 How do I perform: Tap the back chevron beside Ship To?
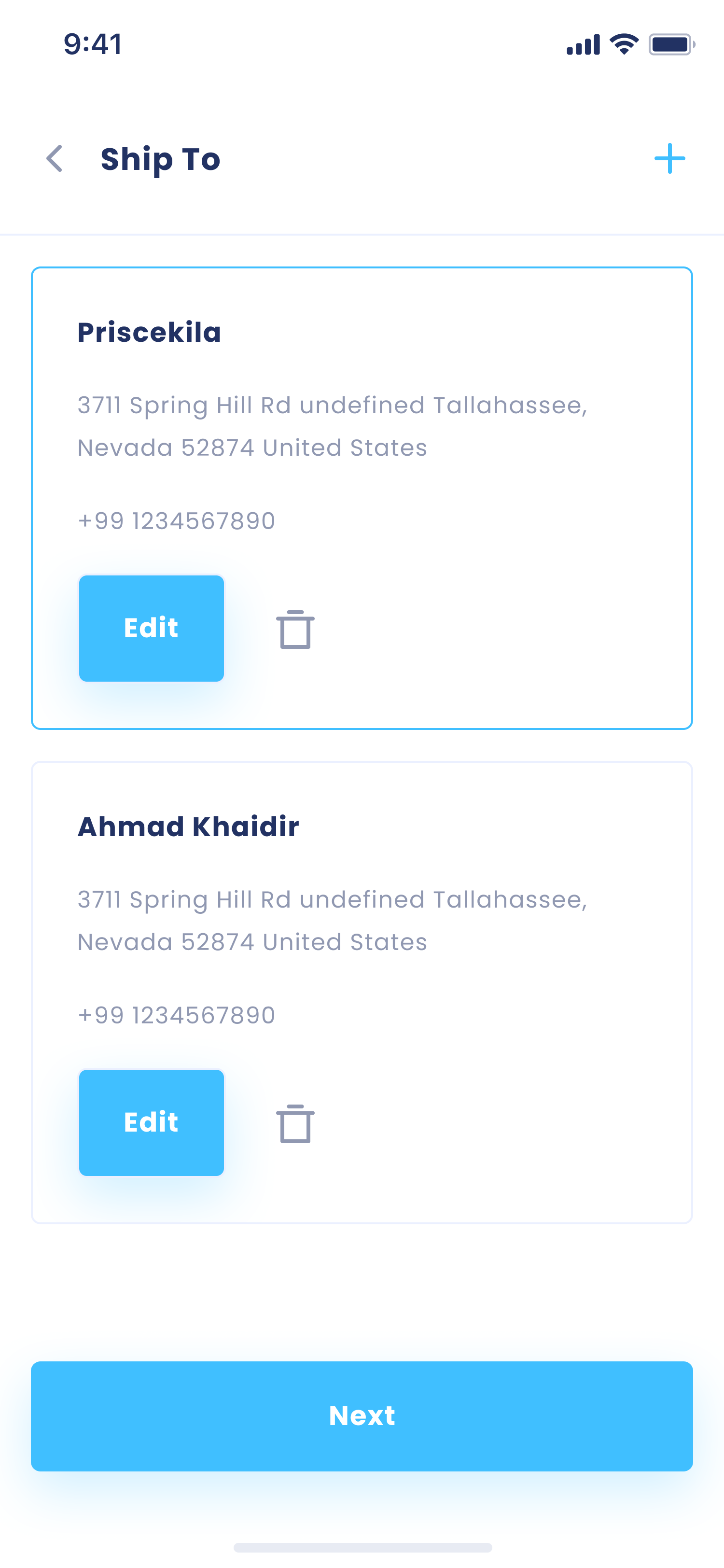click(55, 159)
